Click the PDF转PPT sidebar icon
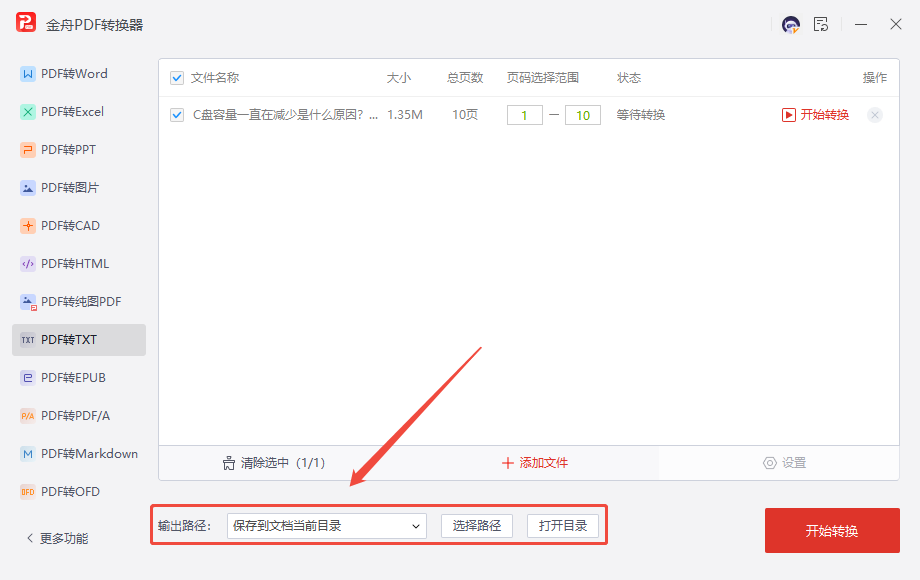 [28, 150]
